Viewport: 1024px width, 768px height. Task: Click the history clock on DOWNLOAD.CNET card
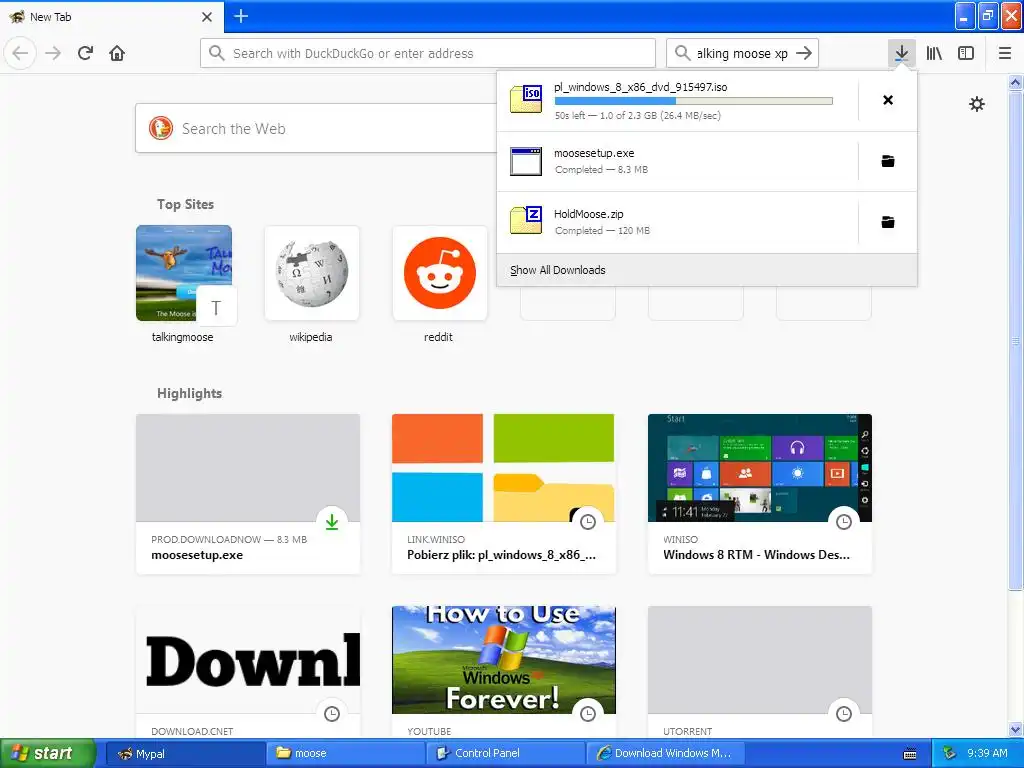click(x=332, y=714)
